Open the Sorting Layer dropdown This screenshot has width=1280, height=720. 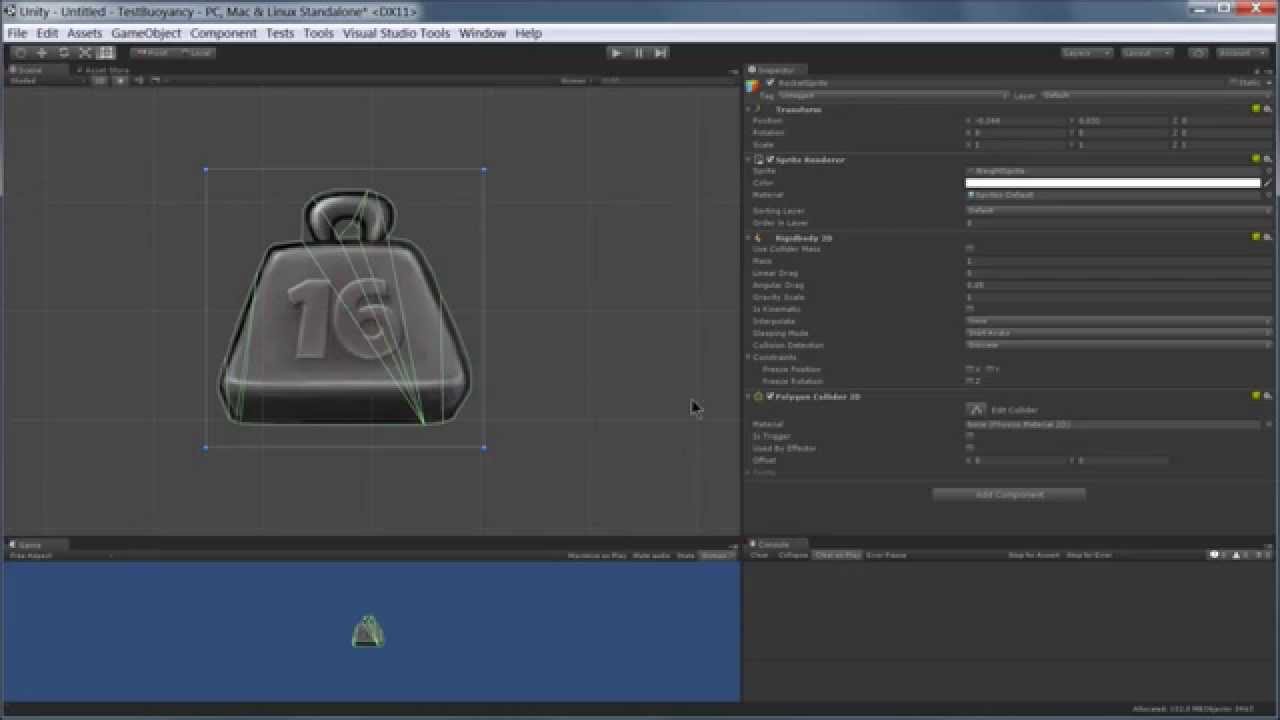click(x=1118, y=211)
